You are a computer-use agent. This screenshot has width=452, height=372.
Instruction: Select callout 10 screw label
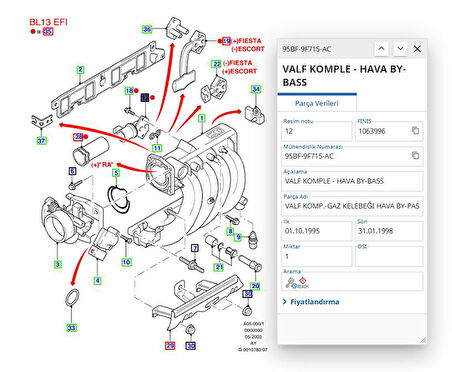click(126, 262)
